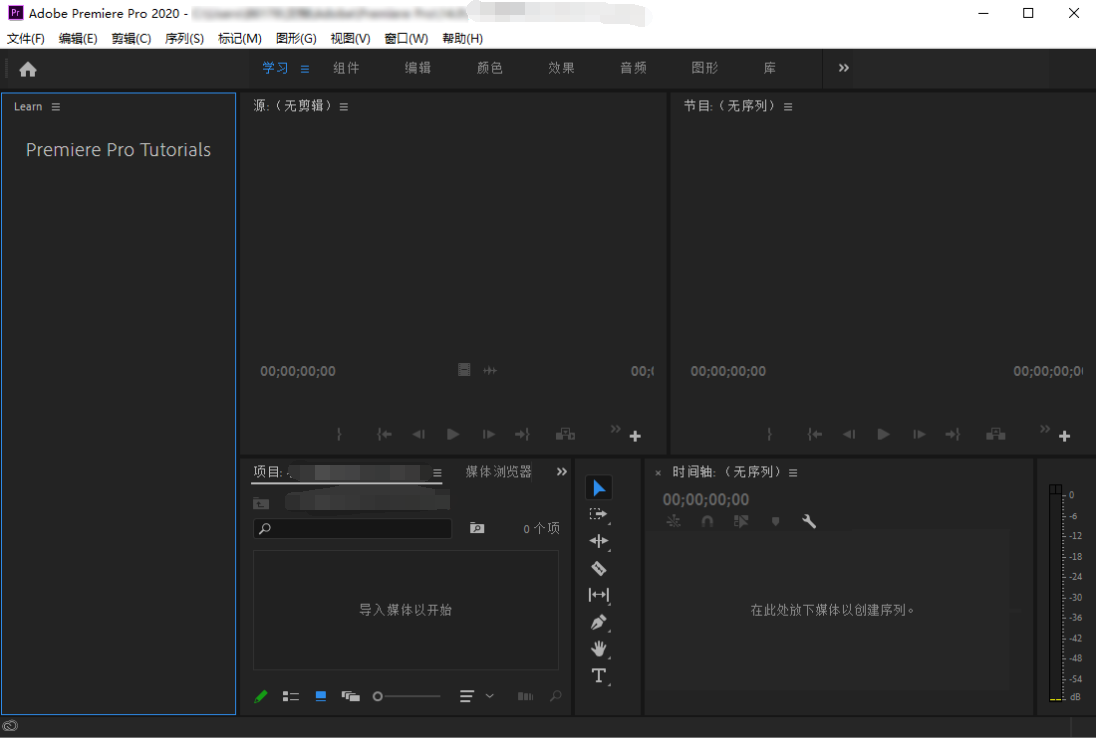Adjust the thumbnail zoom slider in Project panel
Viewport: 1096px width, 738px height.
pos(377,696)
